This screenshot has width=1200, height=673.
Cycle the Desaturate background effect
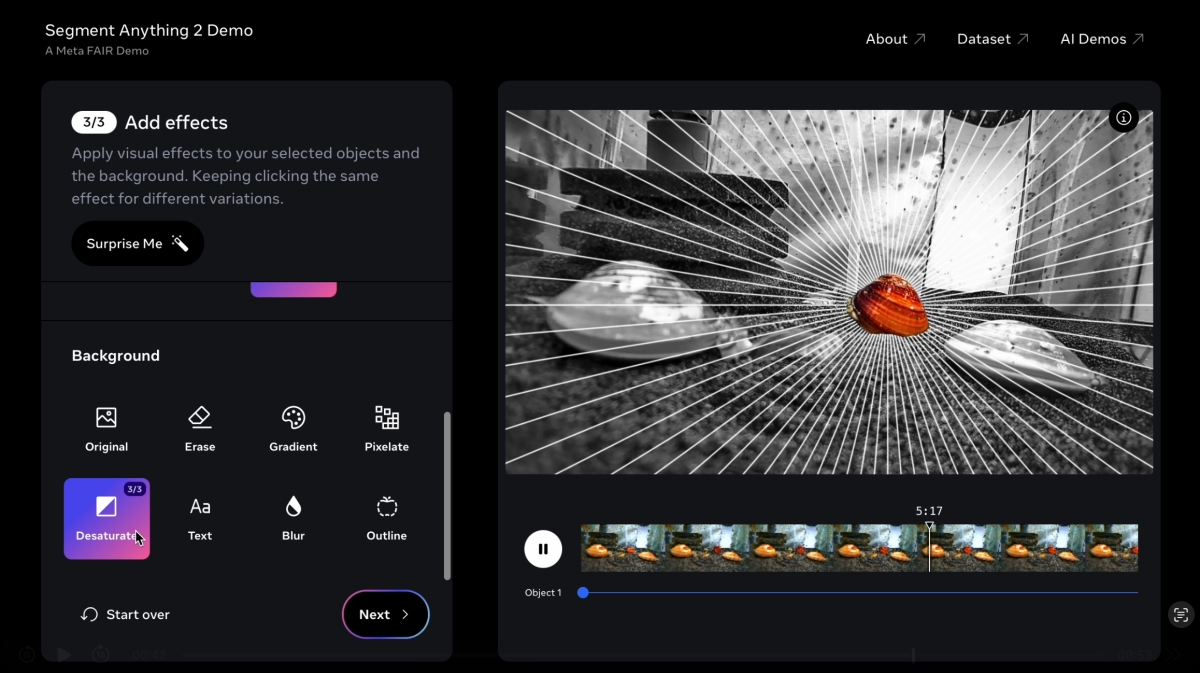coord(107,518)
